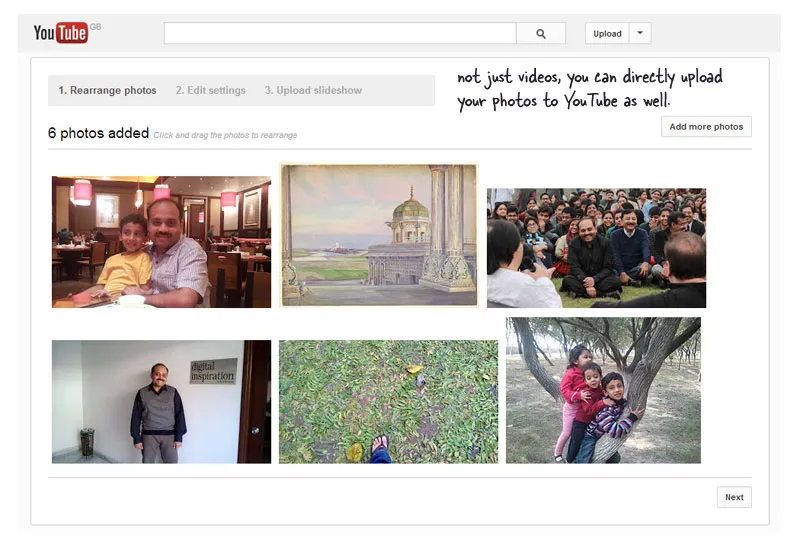Select the father and son restaurant photo

(161, 242)
